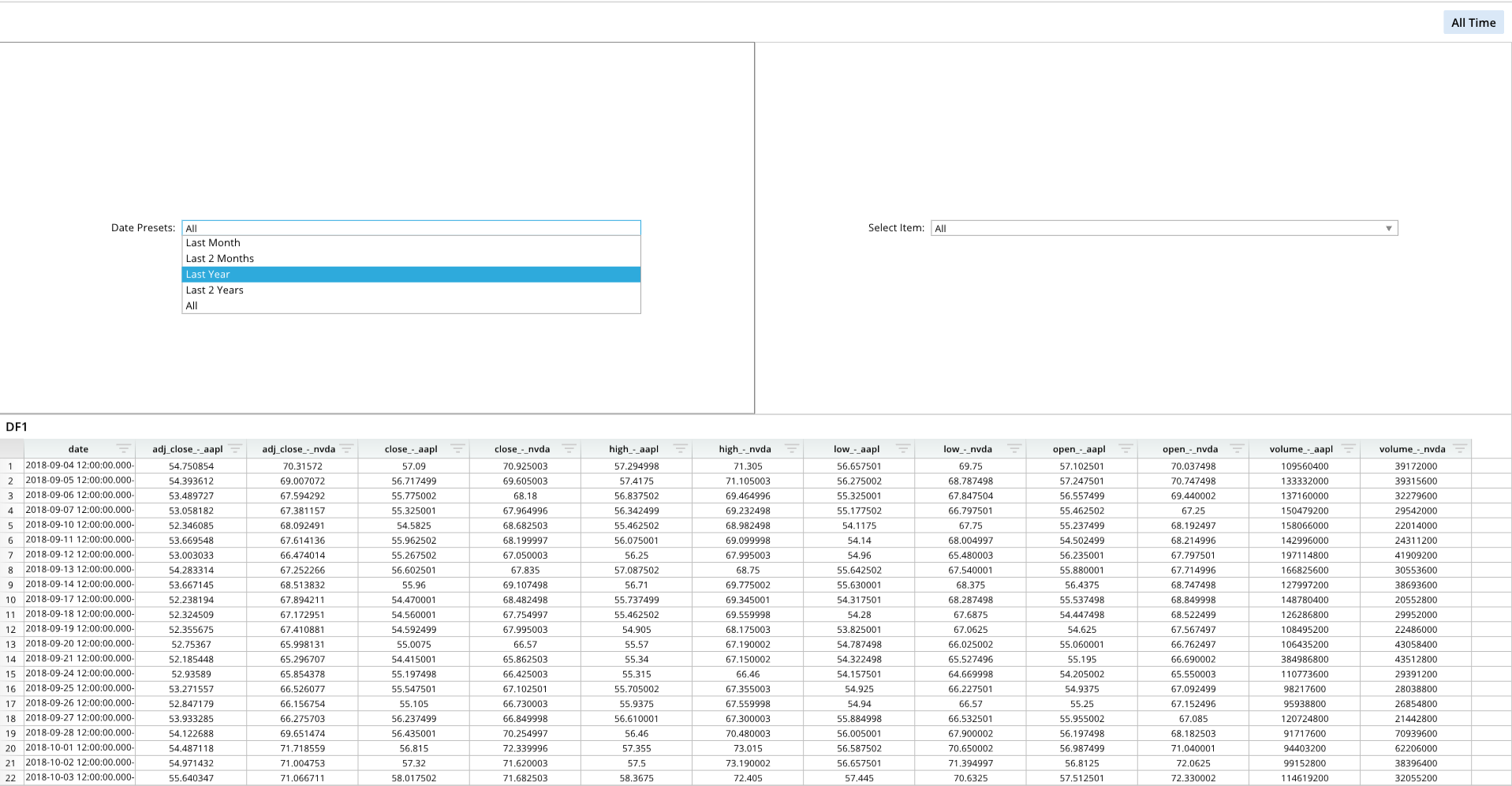Open filter icon for open_-_aapl column
The image size is (1512, 786).
tap(1125, 449)
